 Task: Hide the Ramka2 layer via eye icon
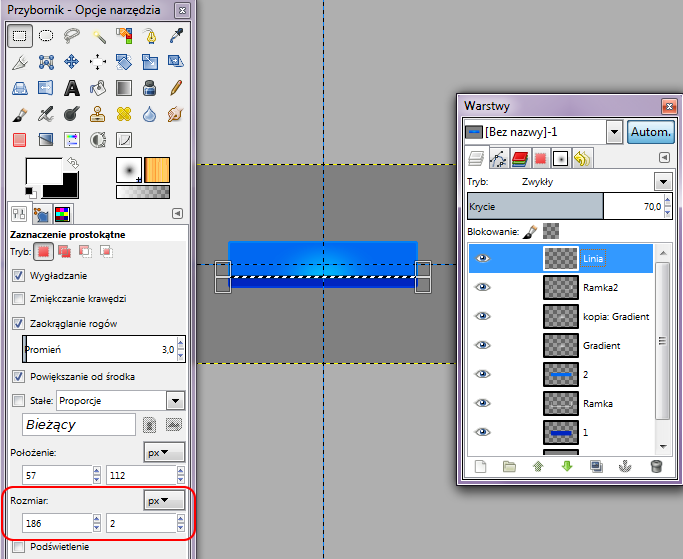click(x=485, y=287)
